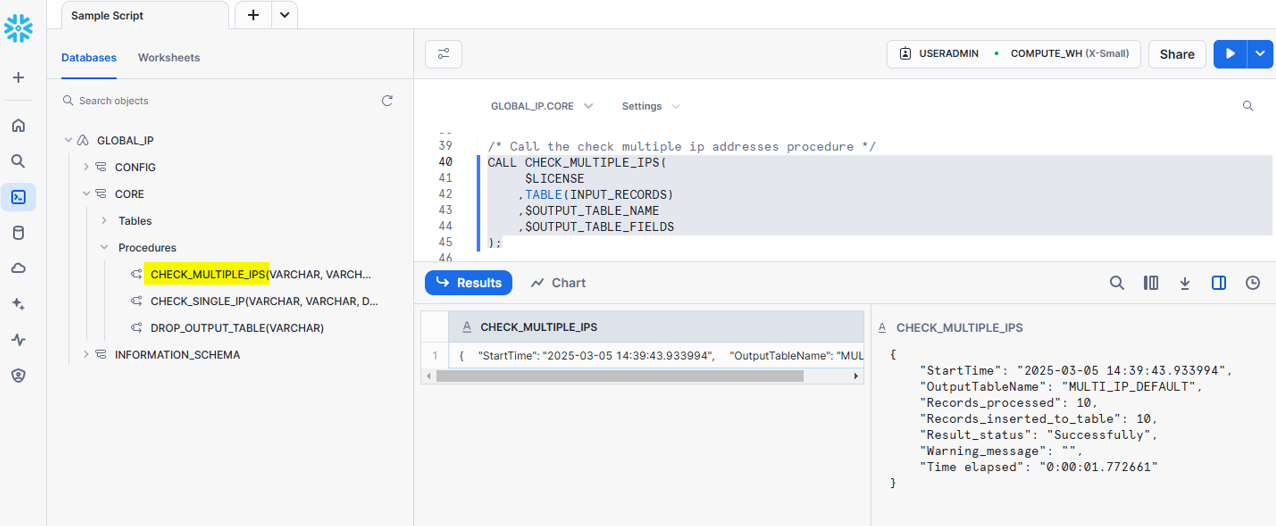Open the Settings dropdown in editor
This screenshot has height=526, width=1276.
(650, 106)
